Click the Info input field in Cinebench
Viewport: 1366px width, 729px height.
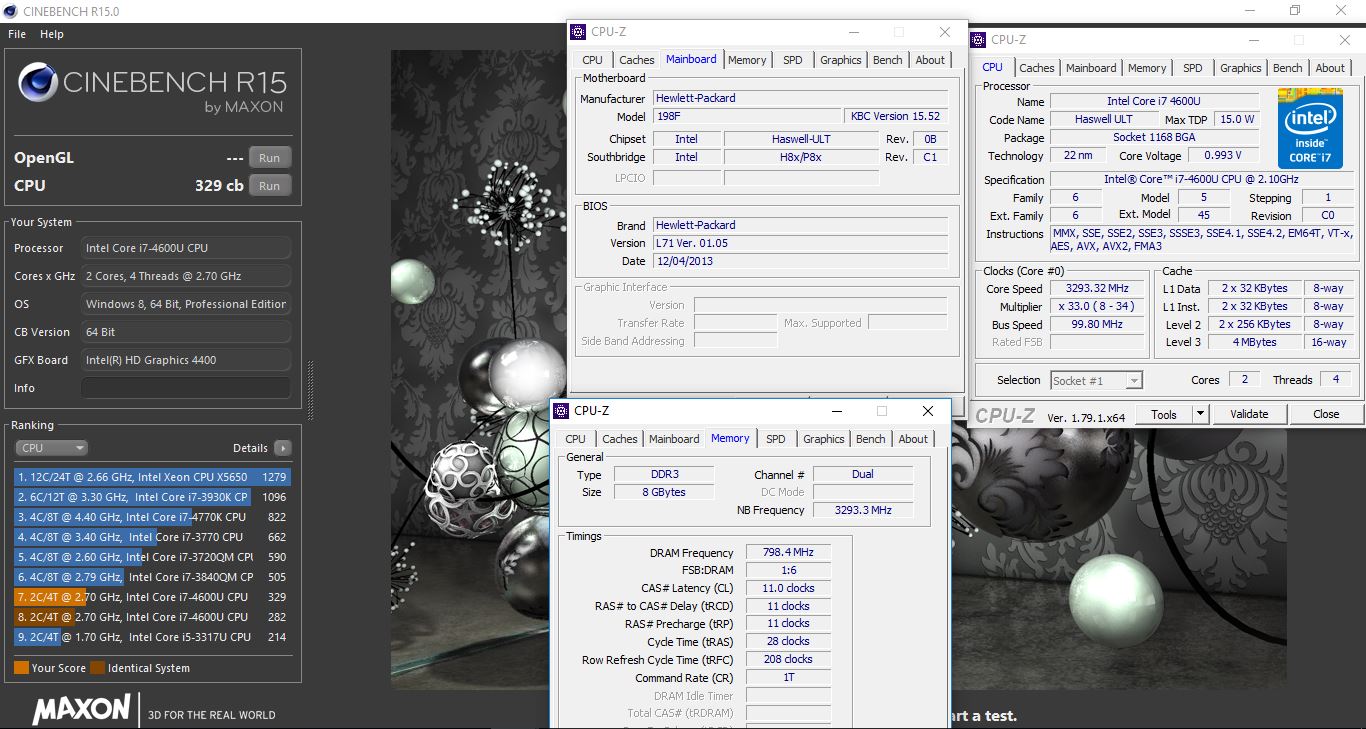186,388
